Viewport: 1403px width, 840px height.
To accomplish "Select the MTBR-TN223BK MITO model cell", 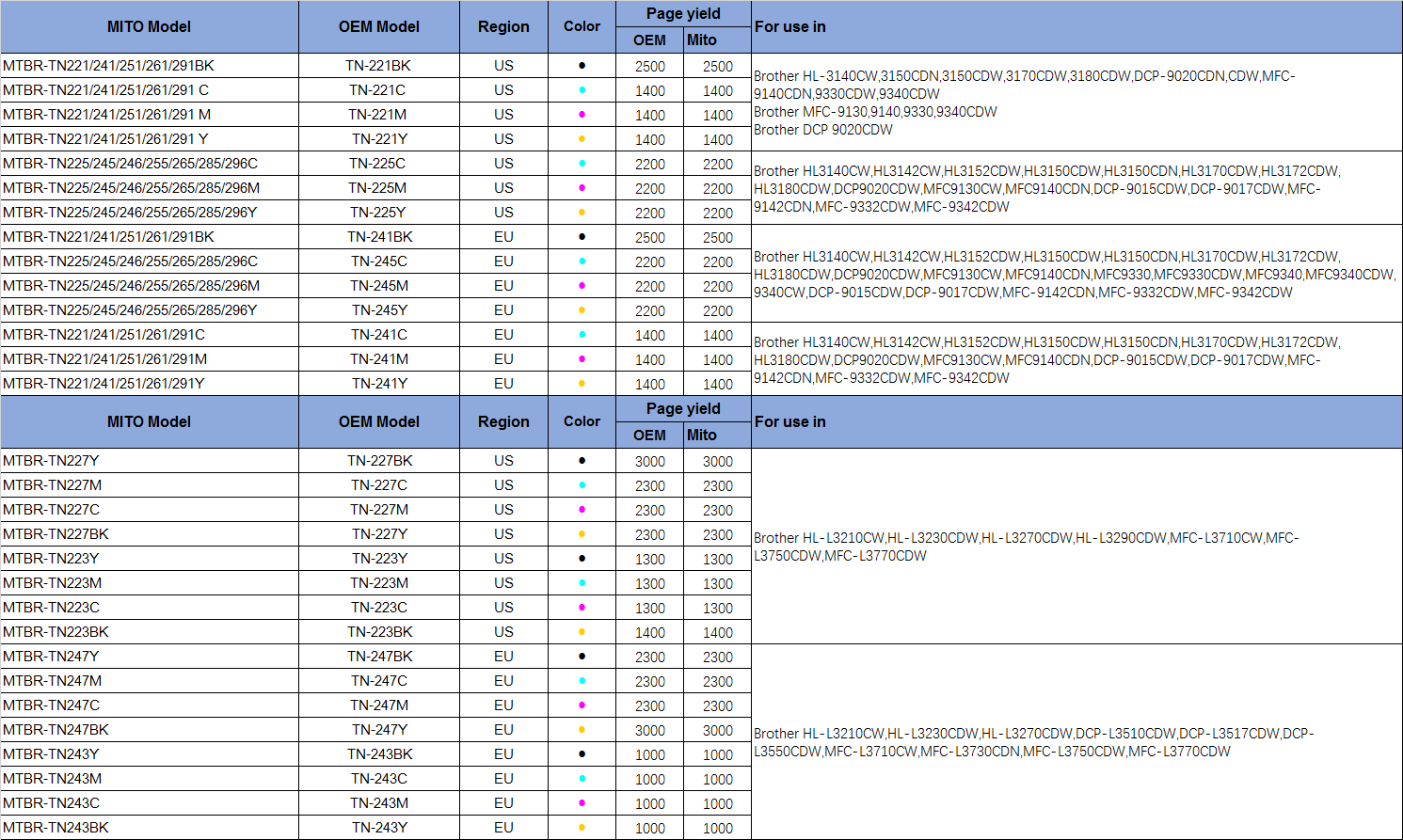I will click(150, 632).
